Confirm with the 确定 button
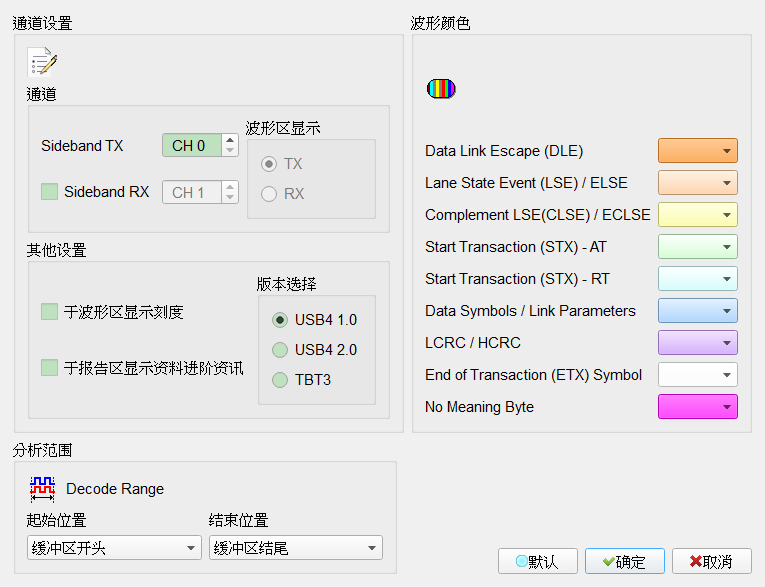Screen dimensions: 765x587 (x=624, y=562)
